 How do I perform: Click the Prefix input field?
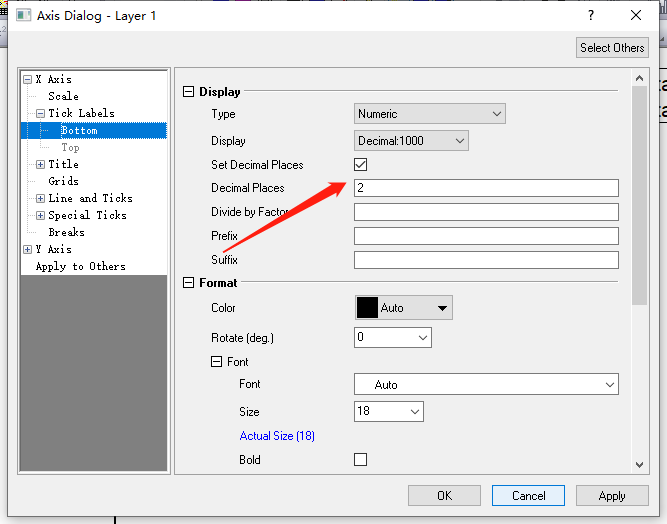(486, 236)
